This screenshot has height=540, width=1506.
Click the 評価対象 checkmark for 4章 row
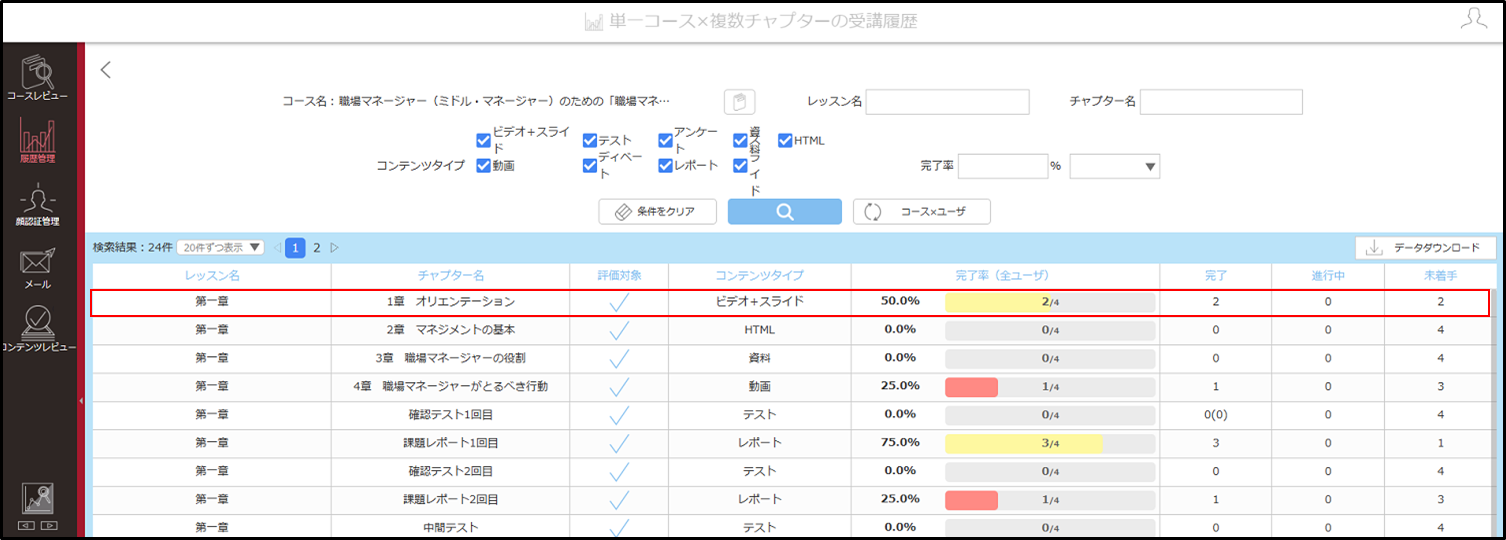(619, 386)
